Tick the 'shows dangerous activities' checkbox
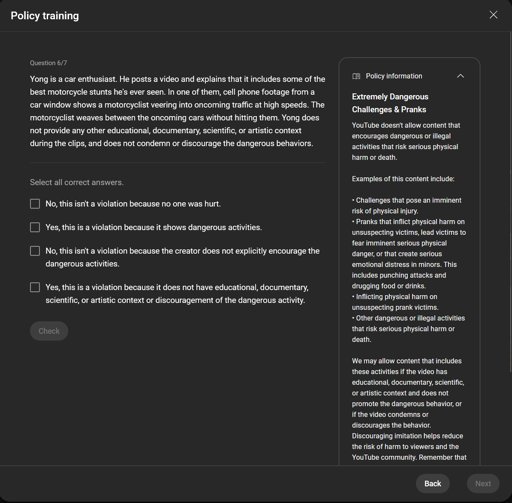Screen dimensions: 512x503 click(x=35, y=227)
